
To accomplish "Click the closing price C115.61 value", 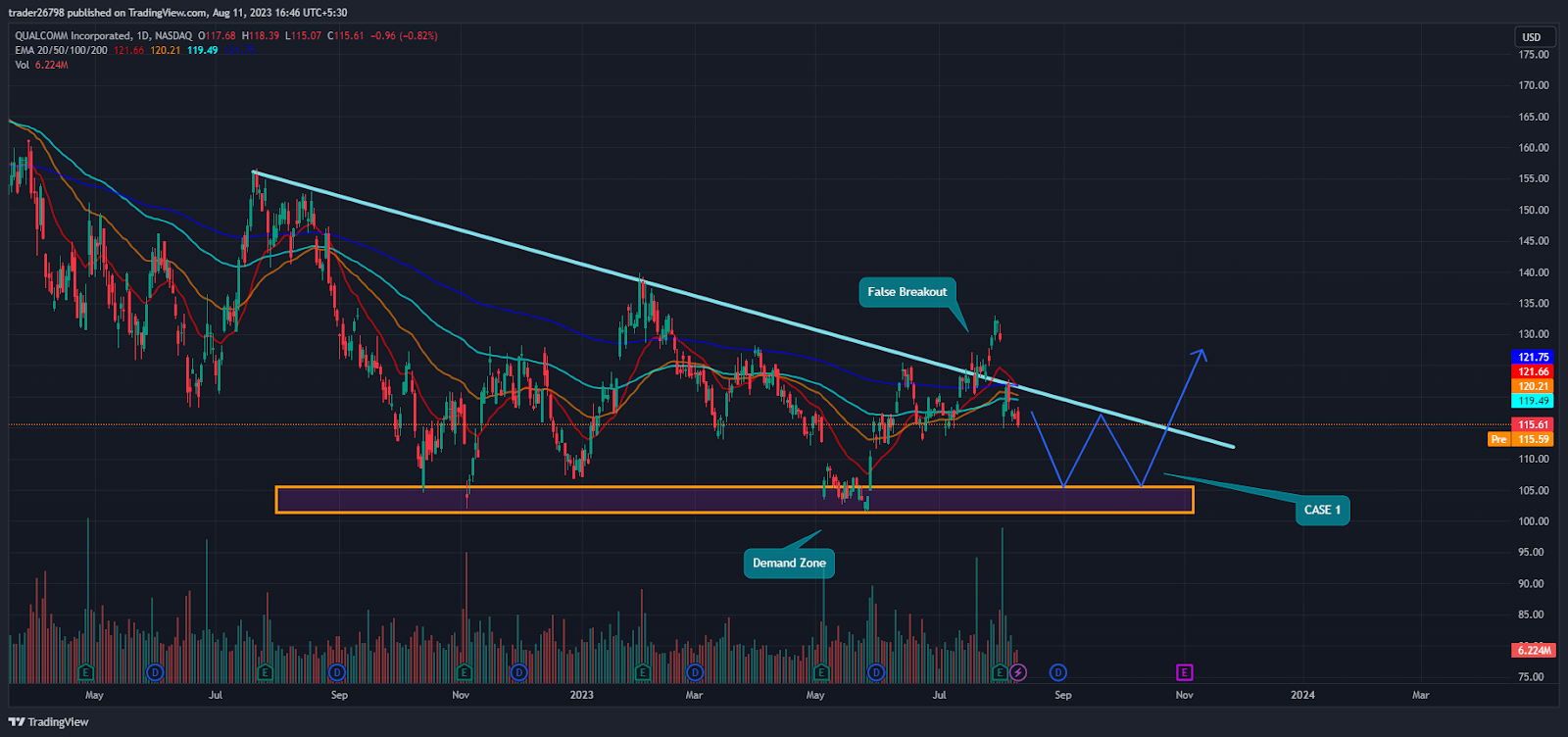I will click(347, 36).
